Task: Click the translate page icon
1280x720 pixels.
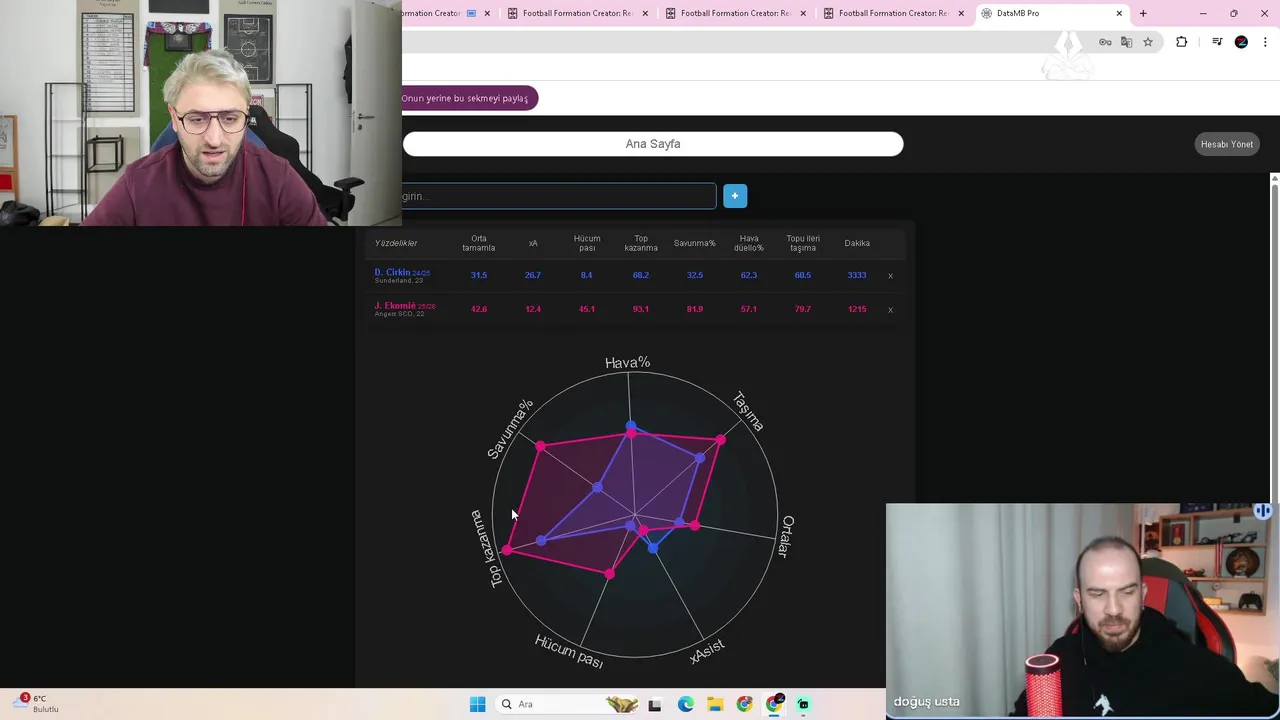Action: click(x=1126, y=42)
